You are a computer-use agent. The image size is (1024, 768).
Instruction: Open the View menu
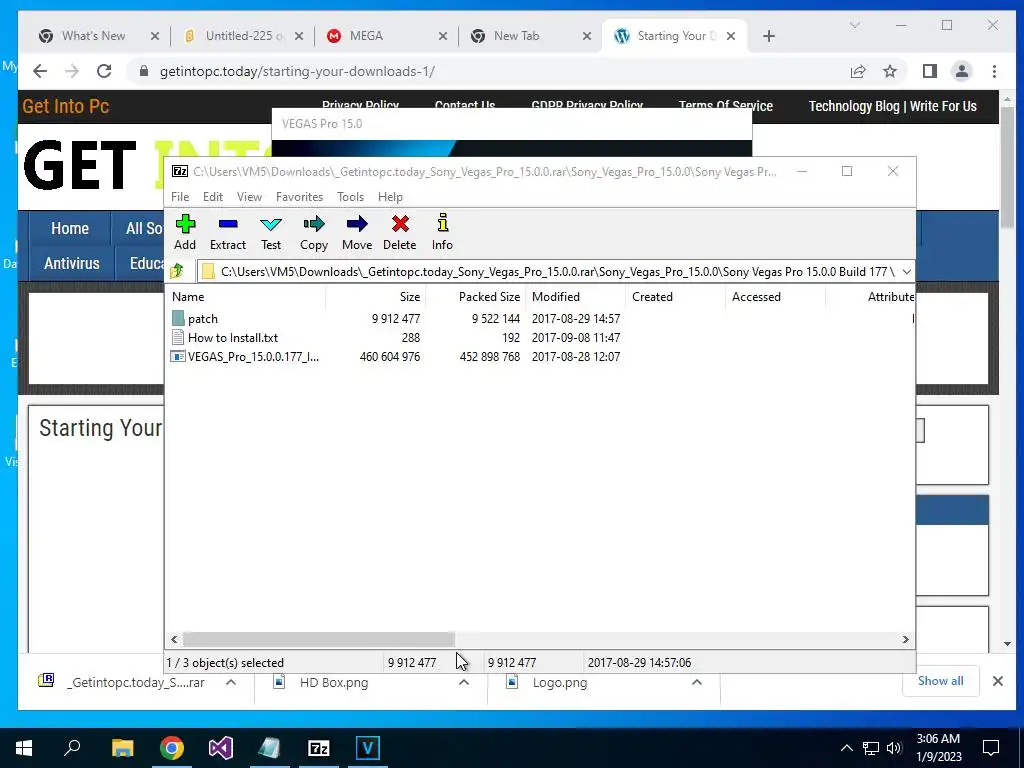click(249, 197)
